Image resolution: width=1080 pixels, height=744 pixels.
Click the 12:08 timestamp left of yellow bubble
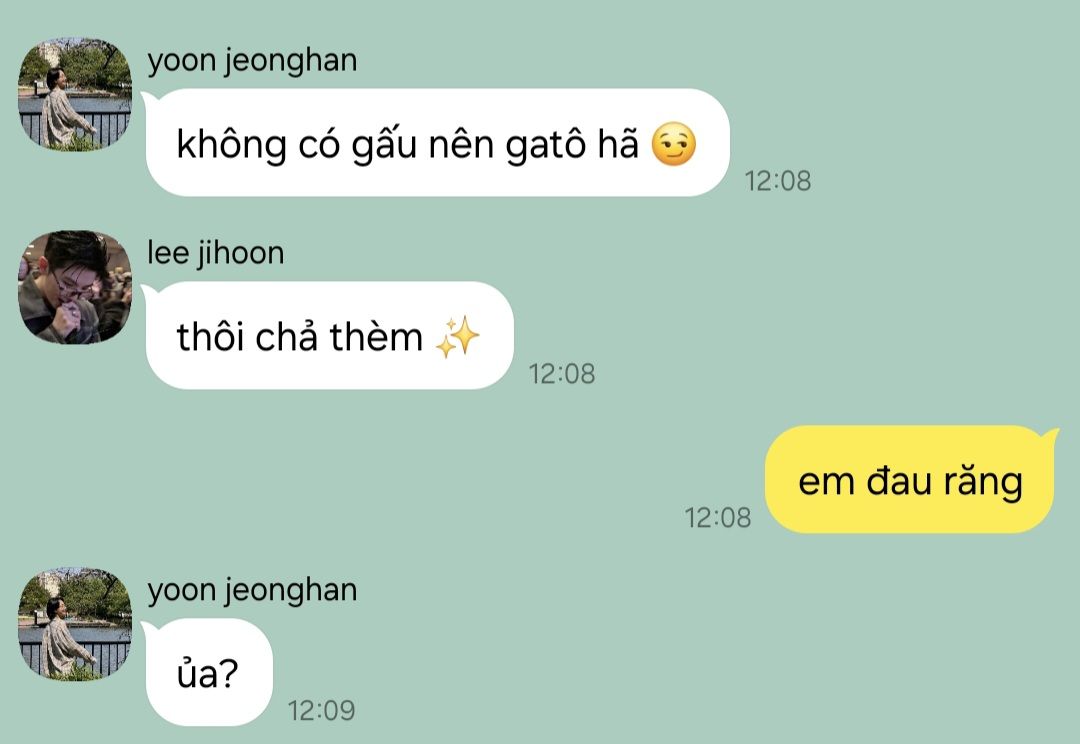718,517
